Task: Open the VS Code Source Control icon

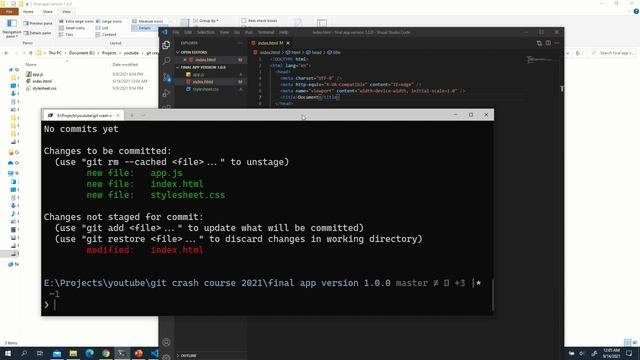Action: point(166,77)
